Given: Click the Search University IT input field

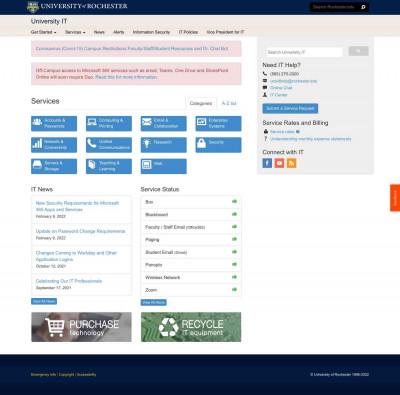Looking at the screenshot, I should tap(304, 52).
